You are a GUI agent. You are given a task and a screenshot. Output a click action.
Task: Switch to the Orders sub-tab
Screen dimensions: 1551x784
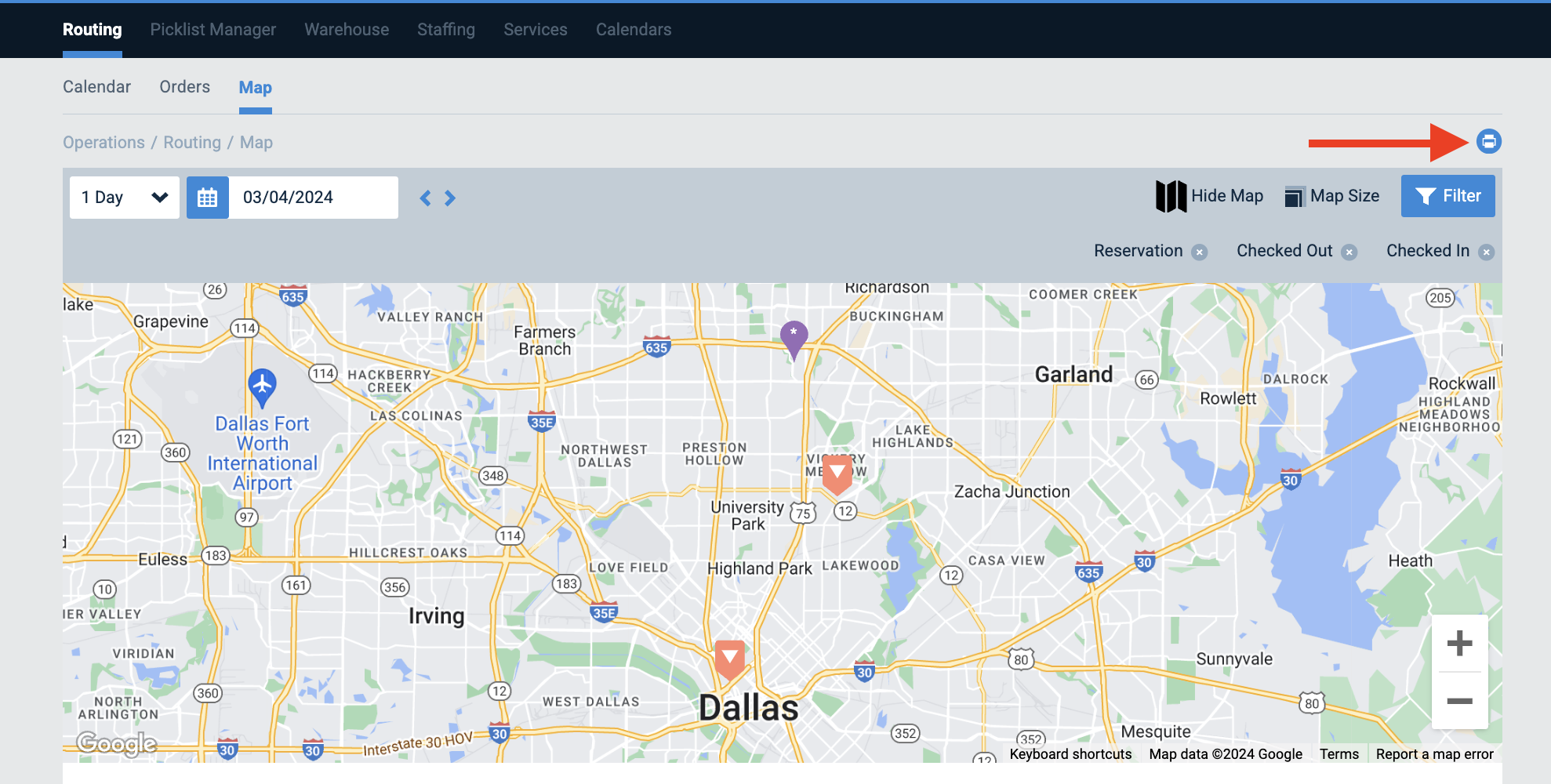pos(185,87)
